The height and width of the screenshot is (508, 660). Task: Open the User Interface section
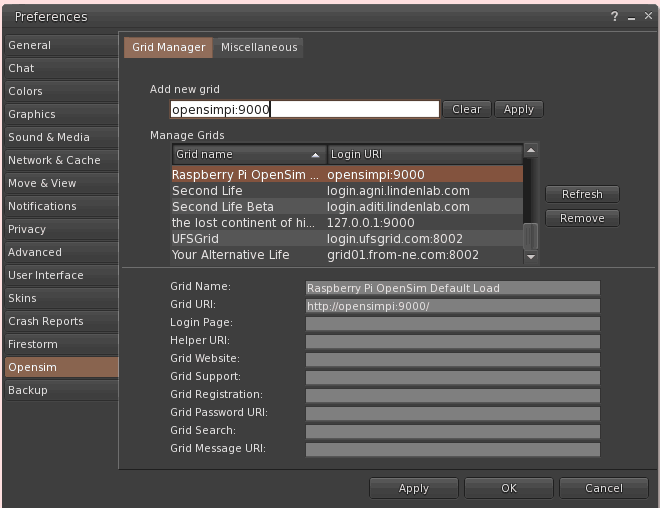click(61, 275)
